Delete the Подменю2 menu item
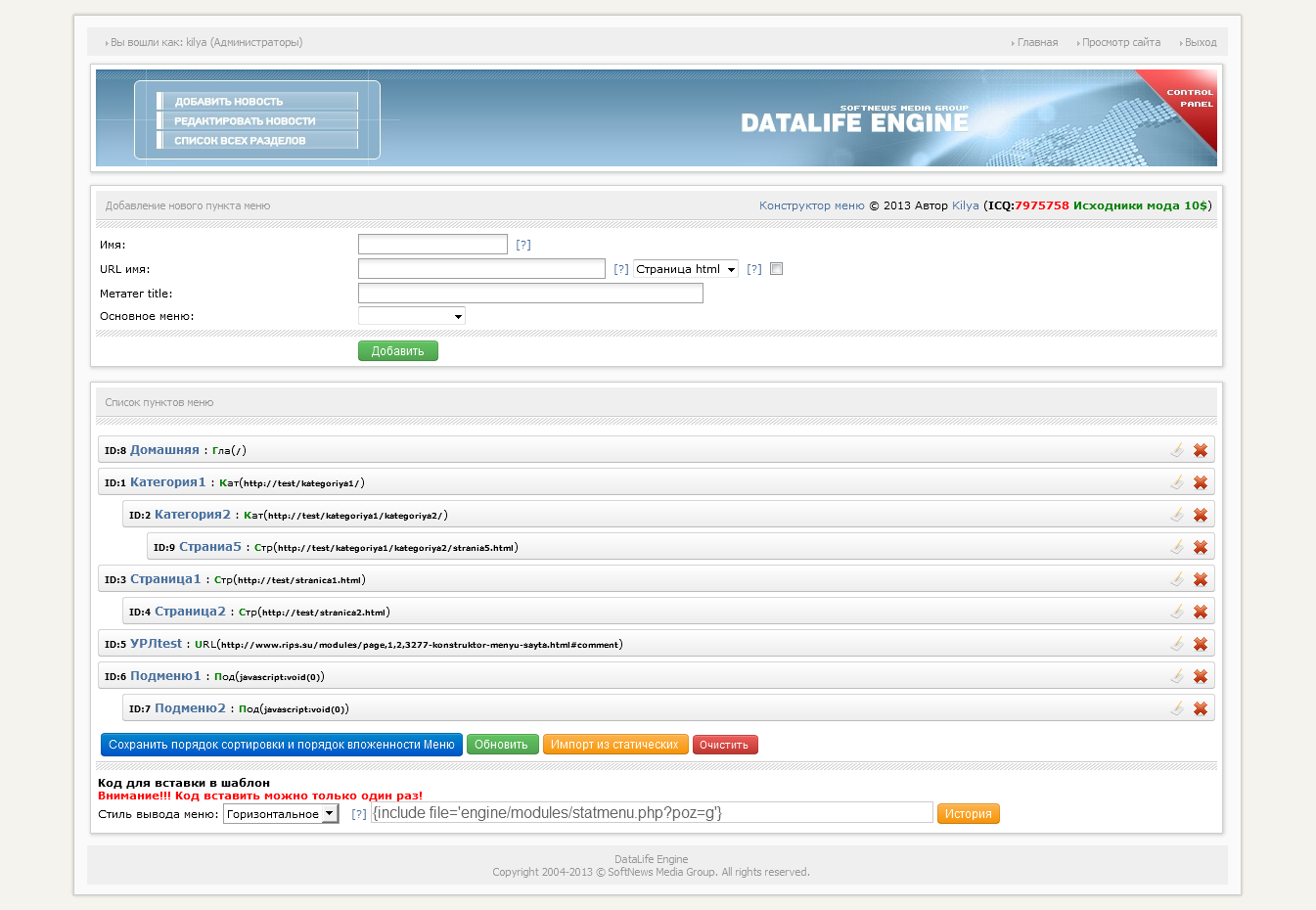The height and width of the screenshot is (910, 1316). tap(1201, 708)
